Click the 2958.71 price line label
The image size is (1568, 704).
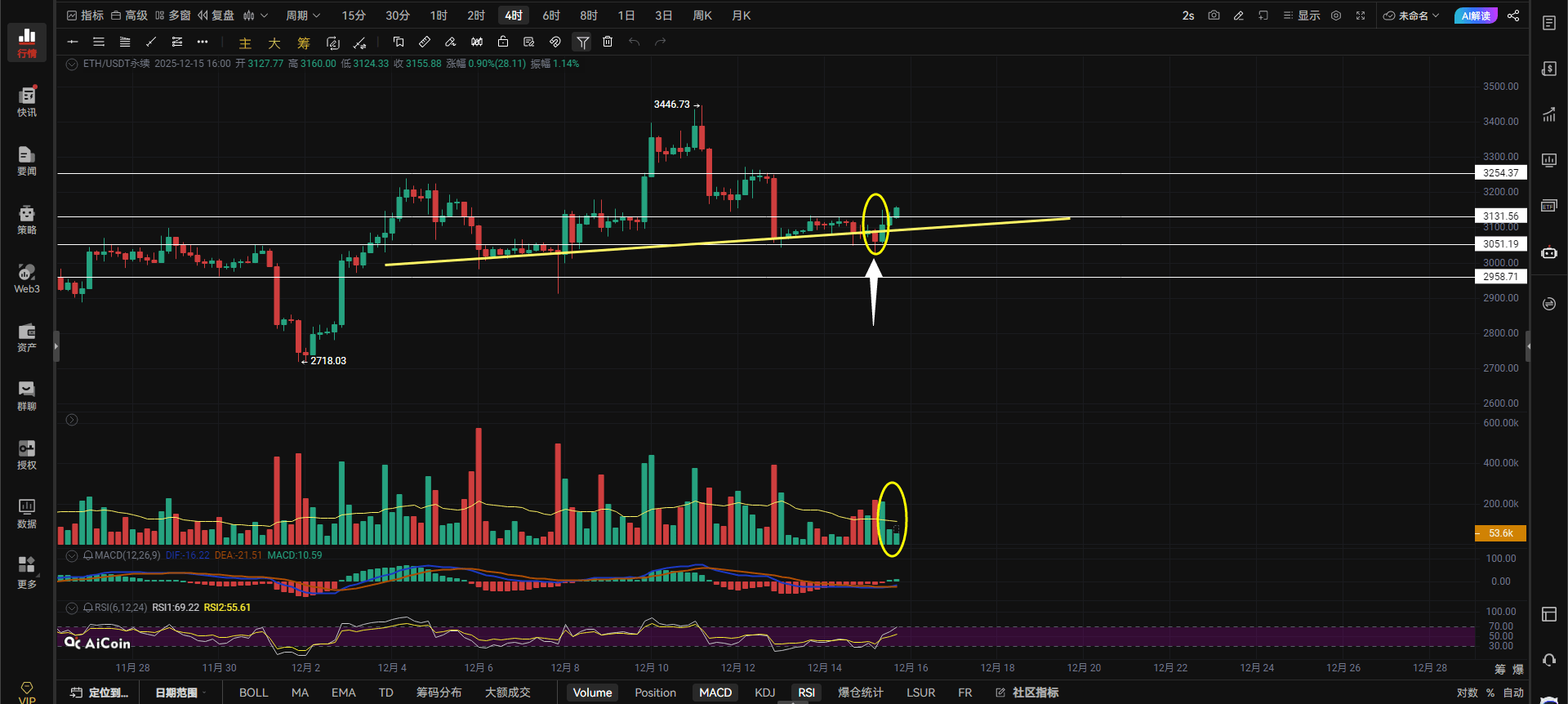[x=1501, y=277]
